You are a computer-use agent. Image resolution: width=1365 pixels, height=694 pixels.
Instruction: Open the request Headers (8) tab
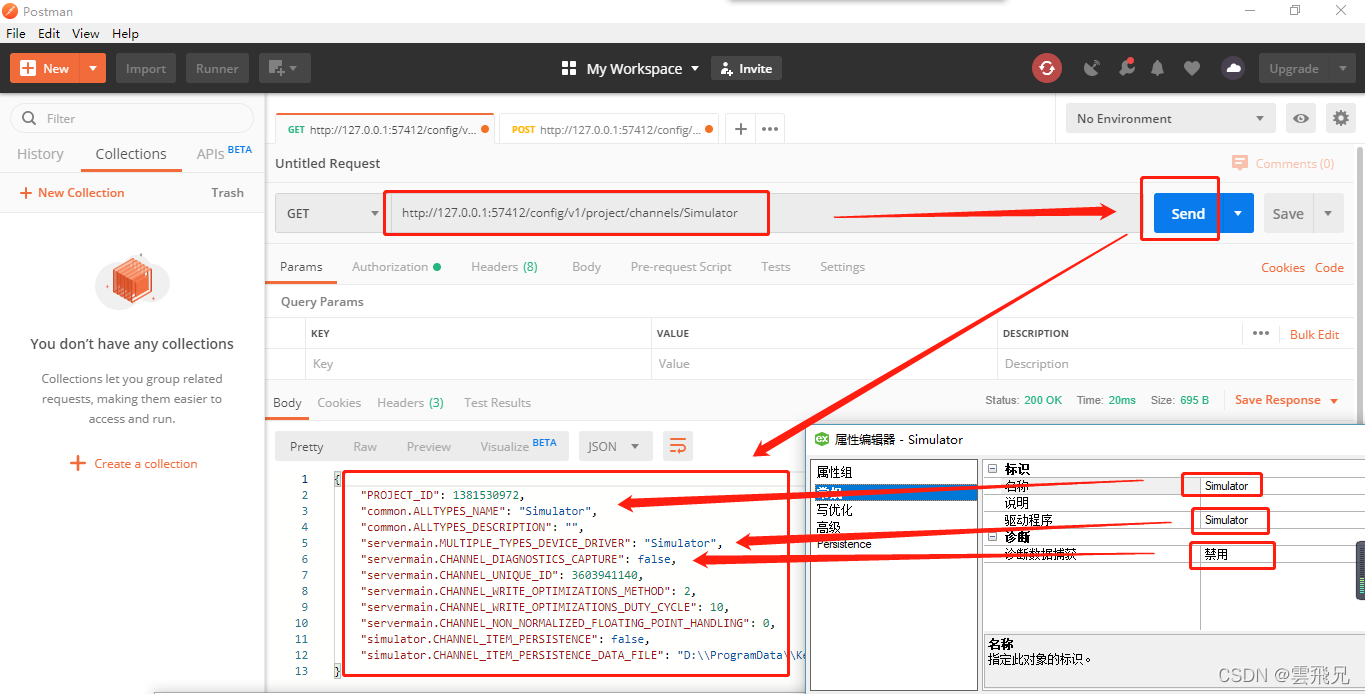coord(504,267)
